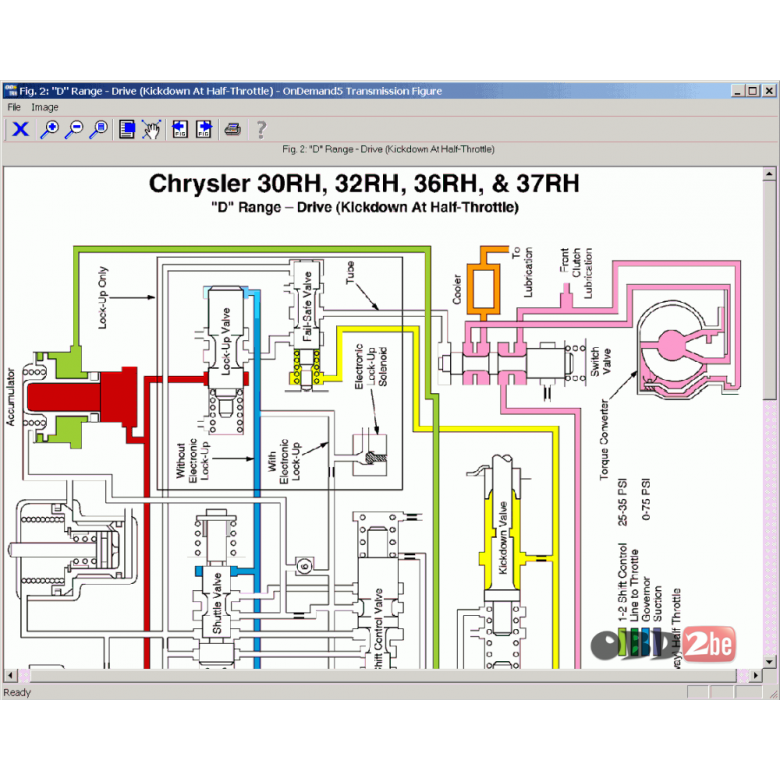Screen dimensions: 780x780
Task: Click the 'Chrysler 30RH, 32RH, 36RH, & 37RH' heading
Action: pos(364,184)
